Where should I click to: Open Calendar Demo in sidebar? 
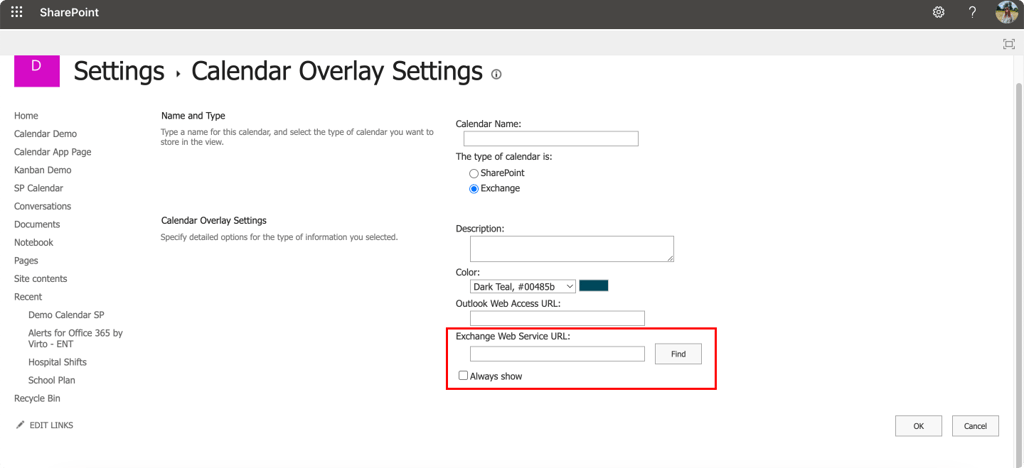pos(46,134)
